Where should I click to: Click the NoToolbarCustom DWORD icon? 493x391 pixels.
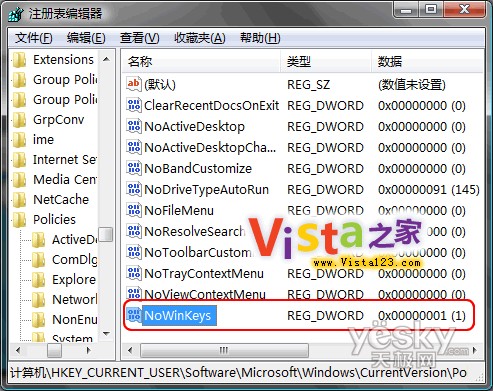pyautogui.click(x=134, y=252)
